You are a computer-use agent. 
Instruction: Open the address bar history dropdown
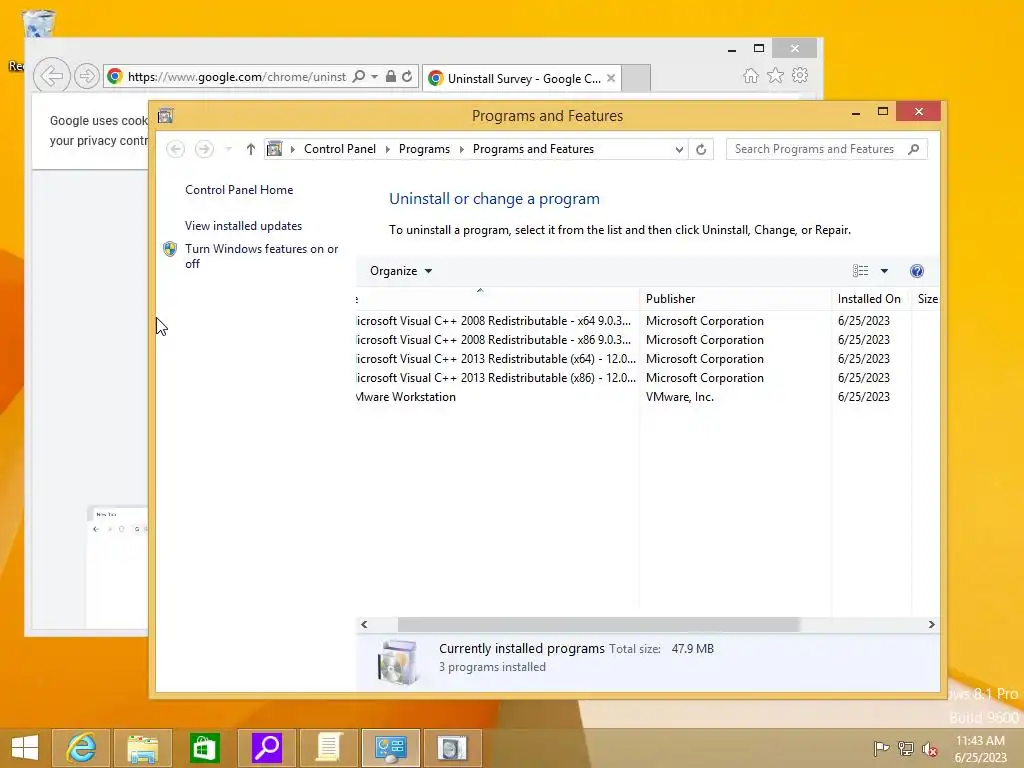[x=679, y=149]
